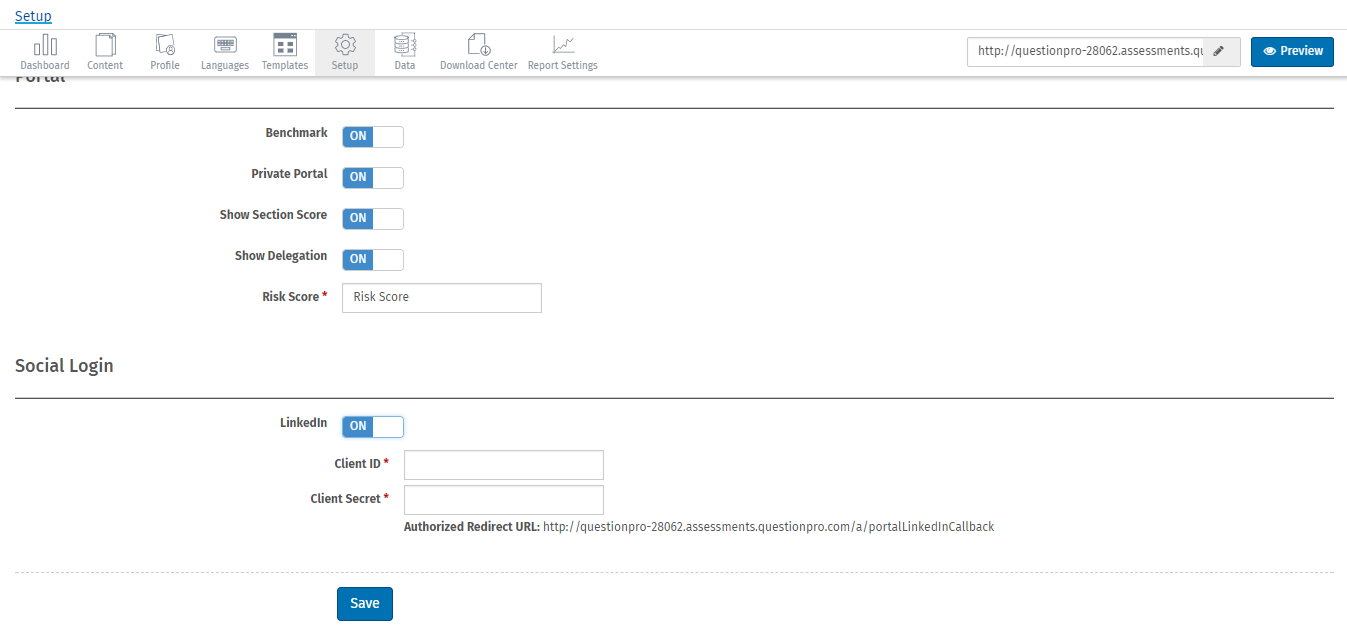Disable LinkedIn social login
The height and width of the screenshot is (627, 1347).
pyautogui.click(x=372, y=426)
